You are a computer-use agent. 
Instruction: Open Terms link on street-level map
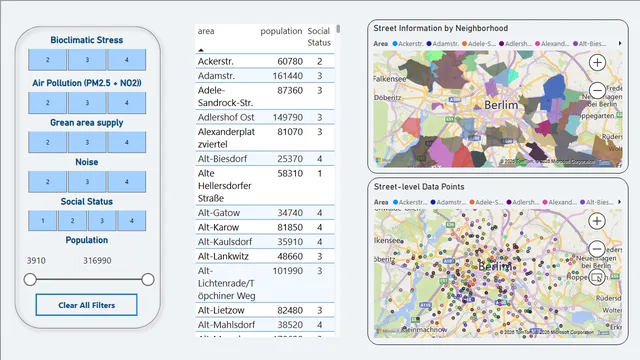pyautogui.click(x=603, y=332)
